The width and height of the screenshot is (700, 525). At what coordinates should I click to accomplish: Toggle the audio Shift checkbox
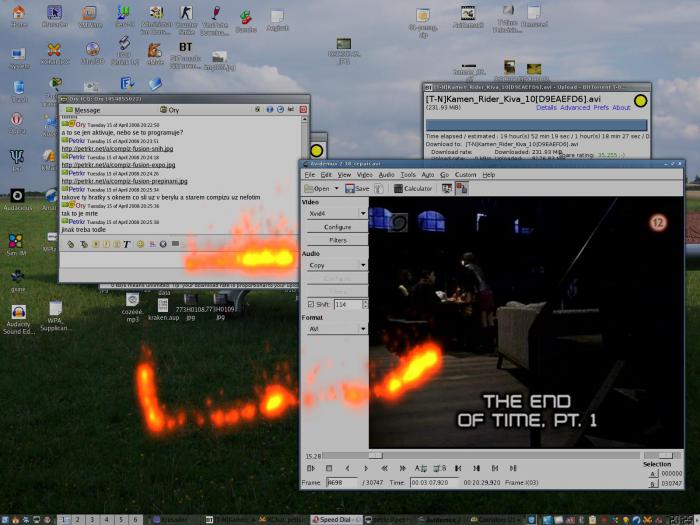pos(311,304)
